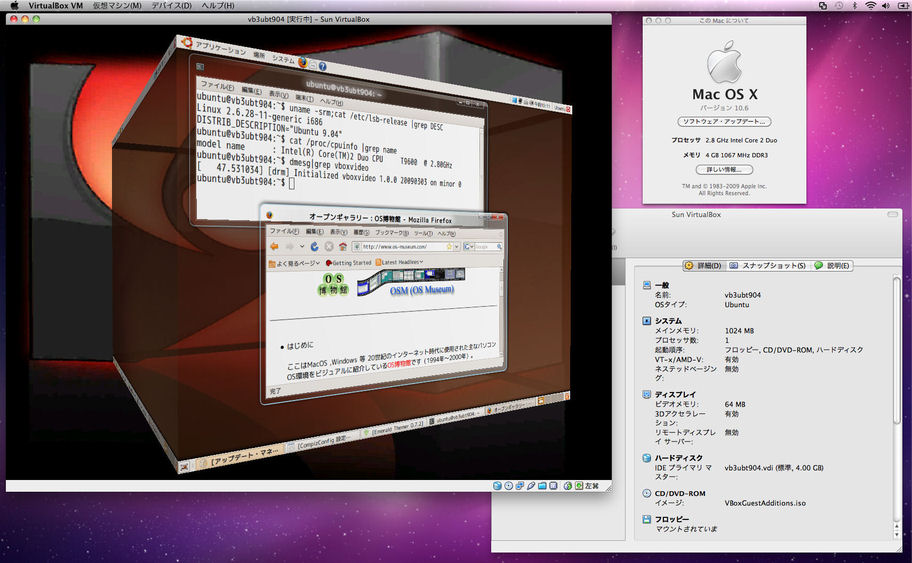912x563 pixels.
Task: Click the Ubuntu logo in the top panel
Action: (187, 42)
